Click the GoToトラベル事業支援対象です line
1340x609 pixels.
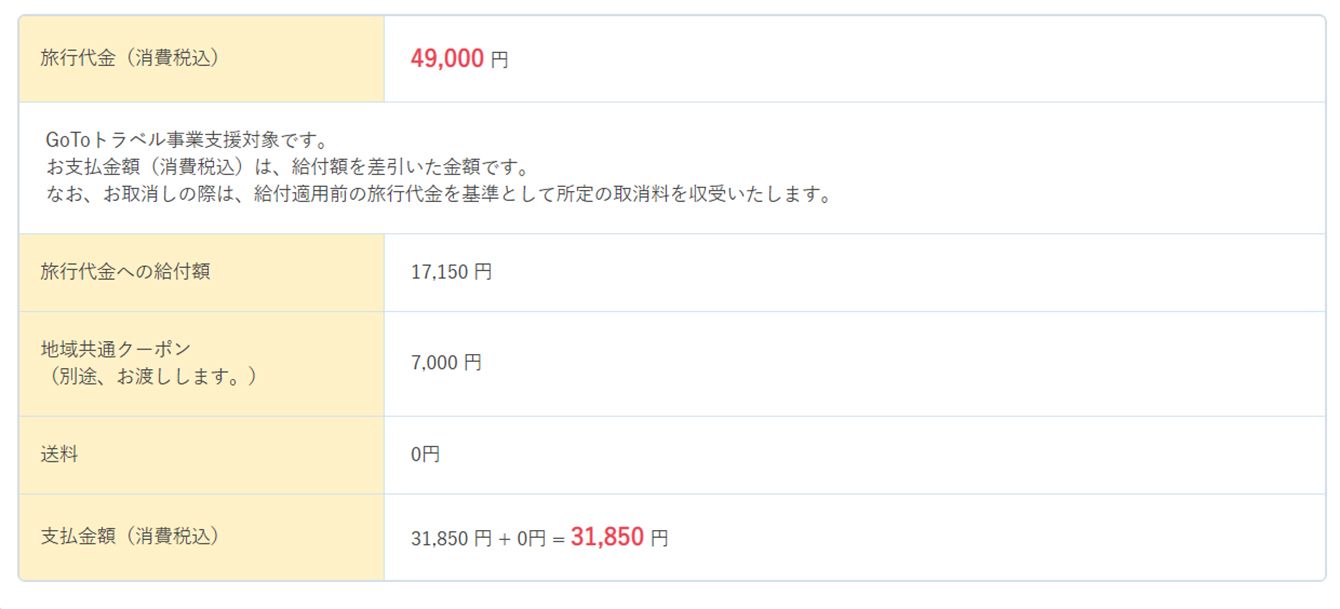click(x=187, y=140)
